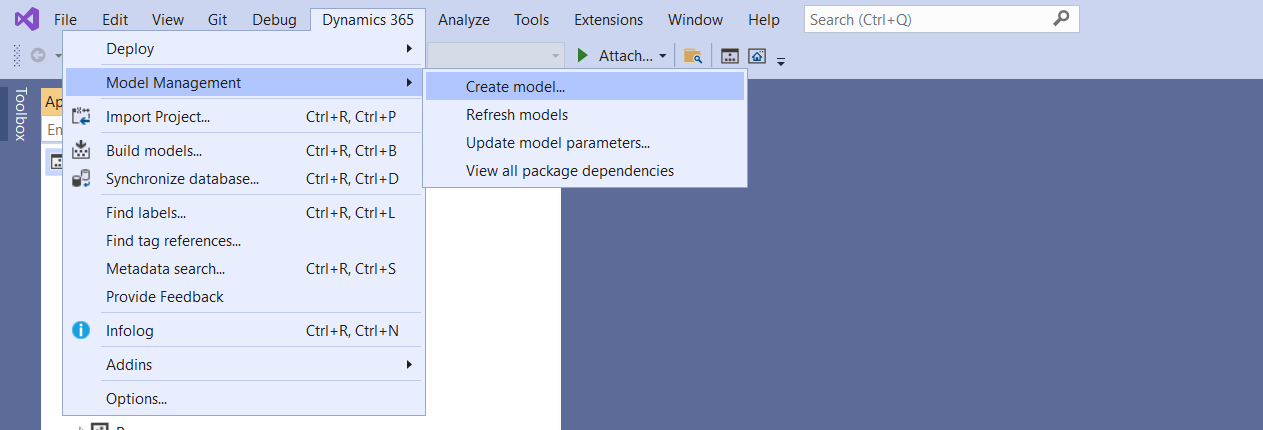The image size is (1263, 430).
Task: Click the Ctrl+R, Ctrl+D shortcut text
Action: (352, 178)
